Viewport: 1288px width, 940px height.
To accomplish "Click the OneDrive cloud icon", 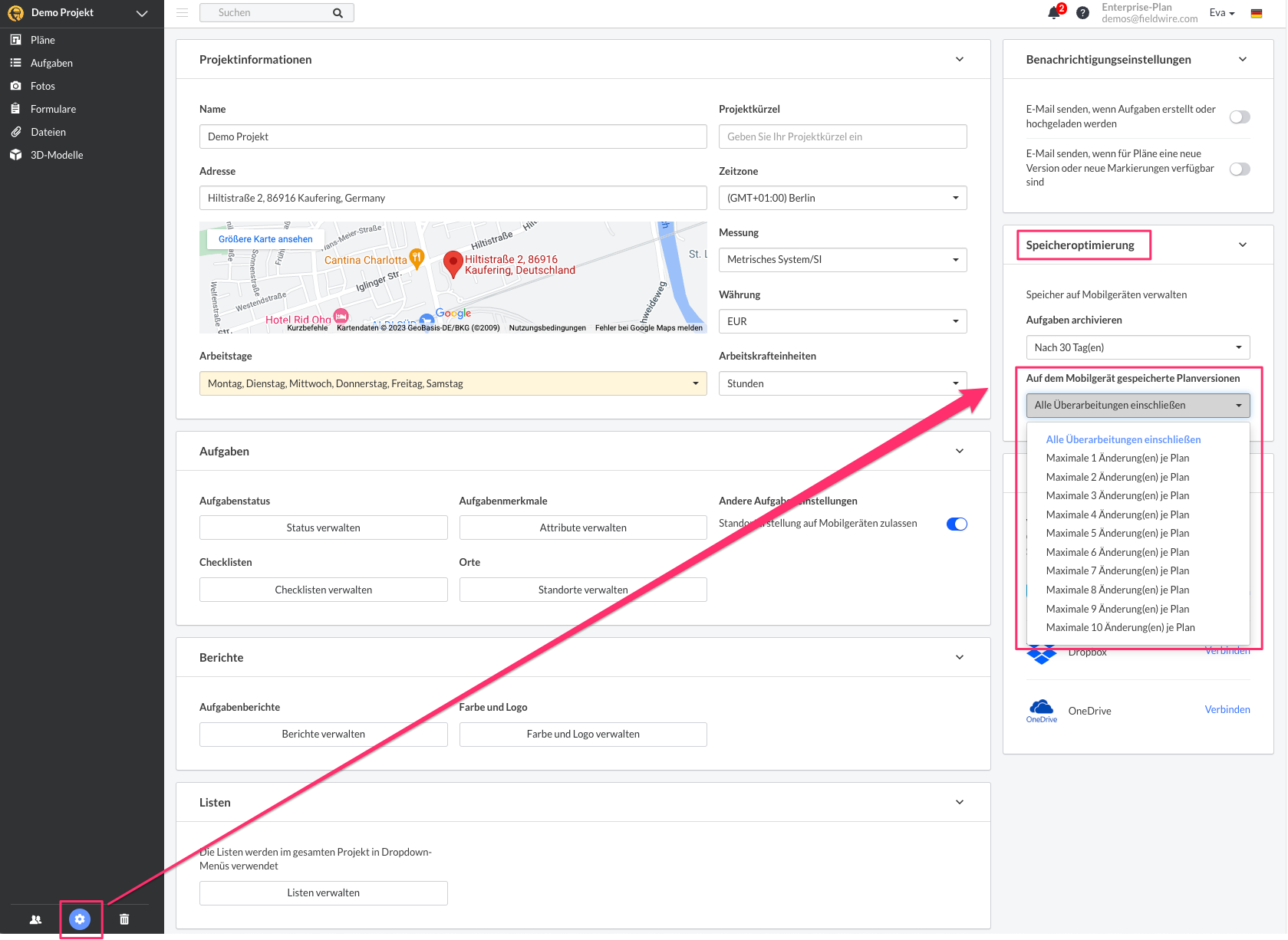I will pos(1042,710).
